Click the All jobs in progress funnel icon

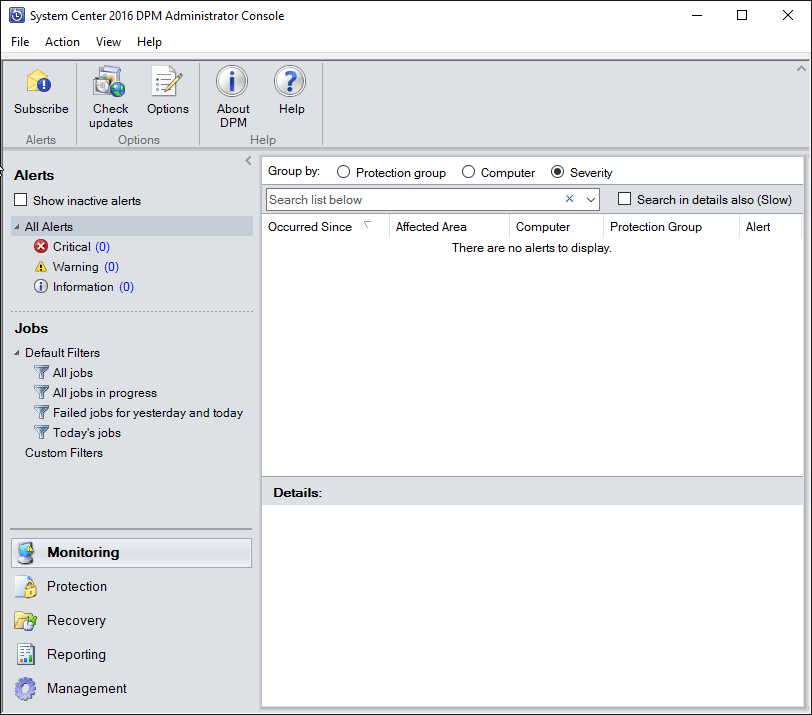(x=41, y=392)
